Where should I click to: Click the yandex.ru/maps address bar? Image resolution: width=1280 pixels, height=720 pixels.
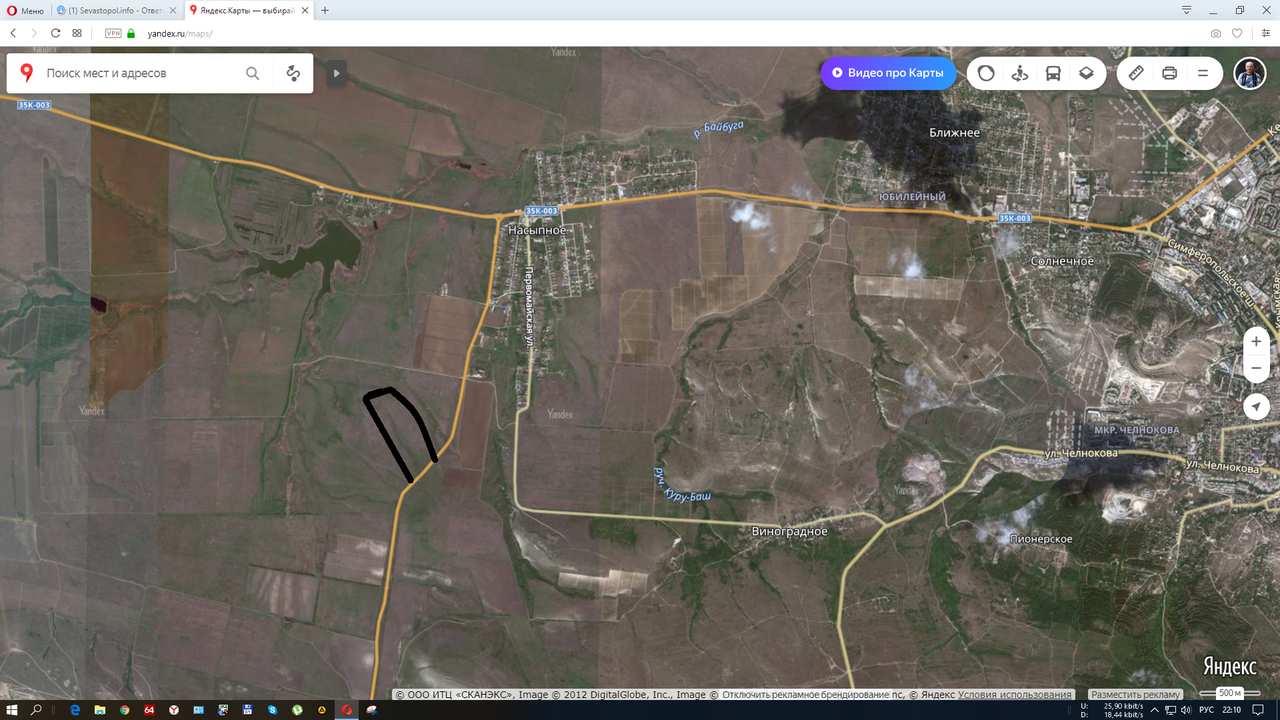(180, 33)
